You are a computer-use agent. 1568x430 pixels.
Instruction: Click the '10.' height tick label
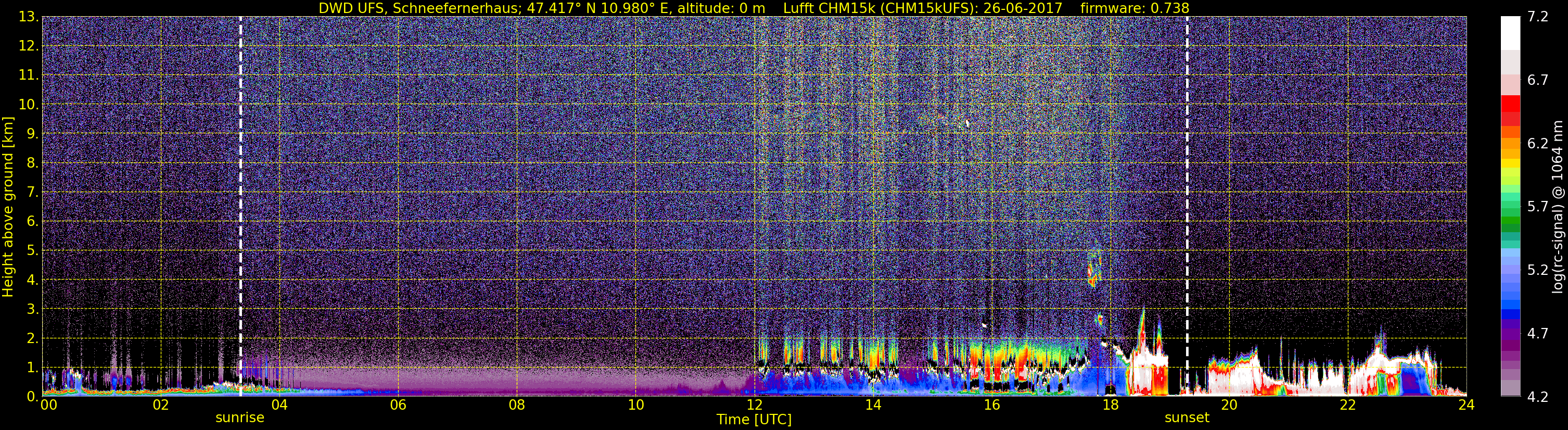[x=29, y=104]
